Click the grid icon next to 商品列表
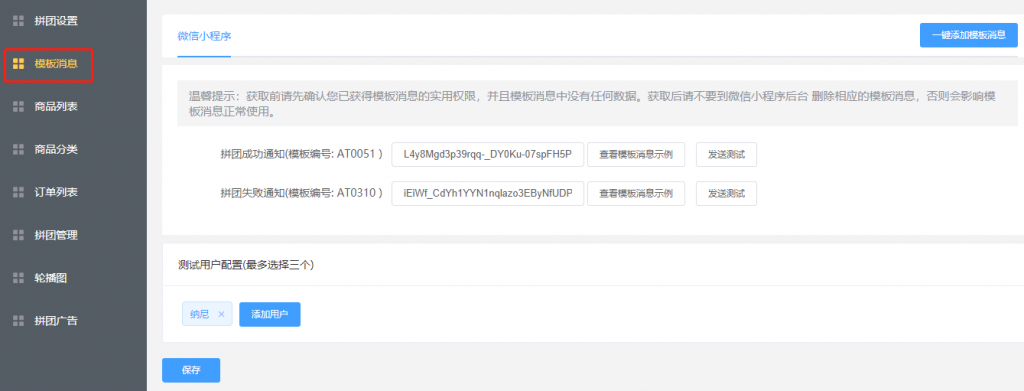 18,106
